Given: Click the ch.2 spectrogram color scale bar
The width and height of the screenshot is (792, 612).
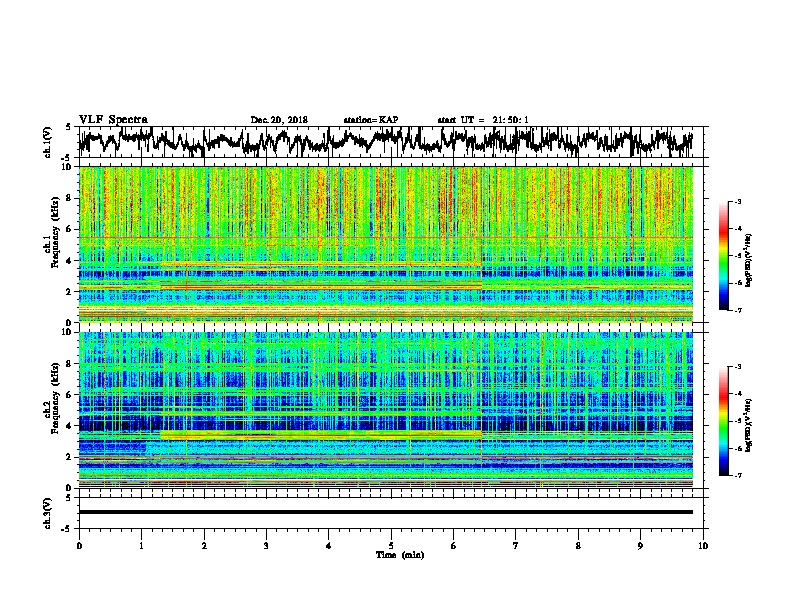Looking at the screenshot, I should (x=724, y=421).
